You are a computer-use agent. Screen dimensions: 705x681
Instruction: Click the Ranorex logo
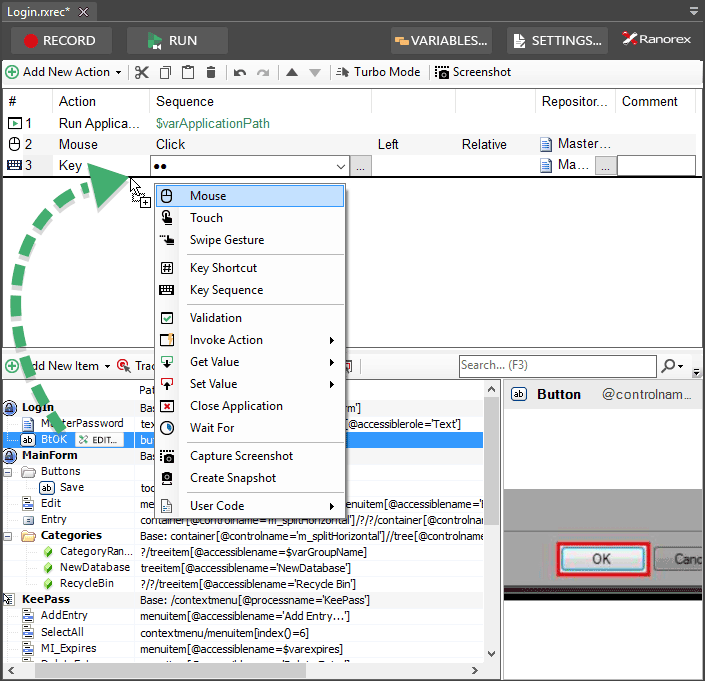point(656,39)
